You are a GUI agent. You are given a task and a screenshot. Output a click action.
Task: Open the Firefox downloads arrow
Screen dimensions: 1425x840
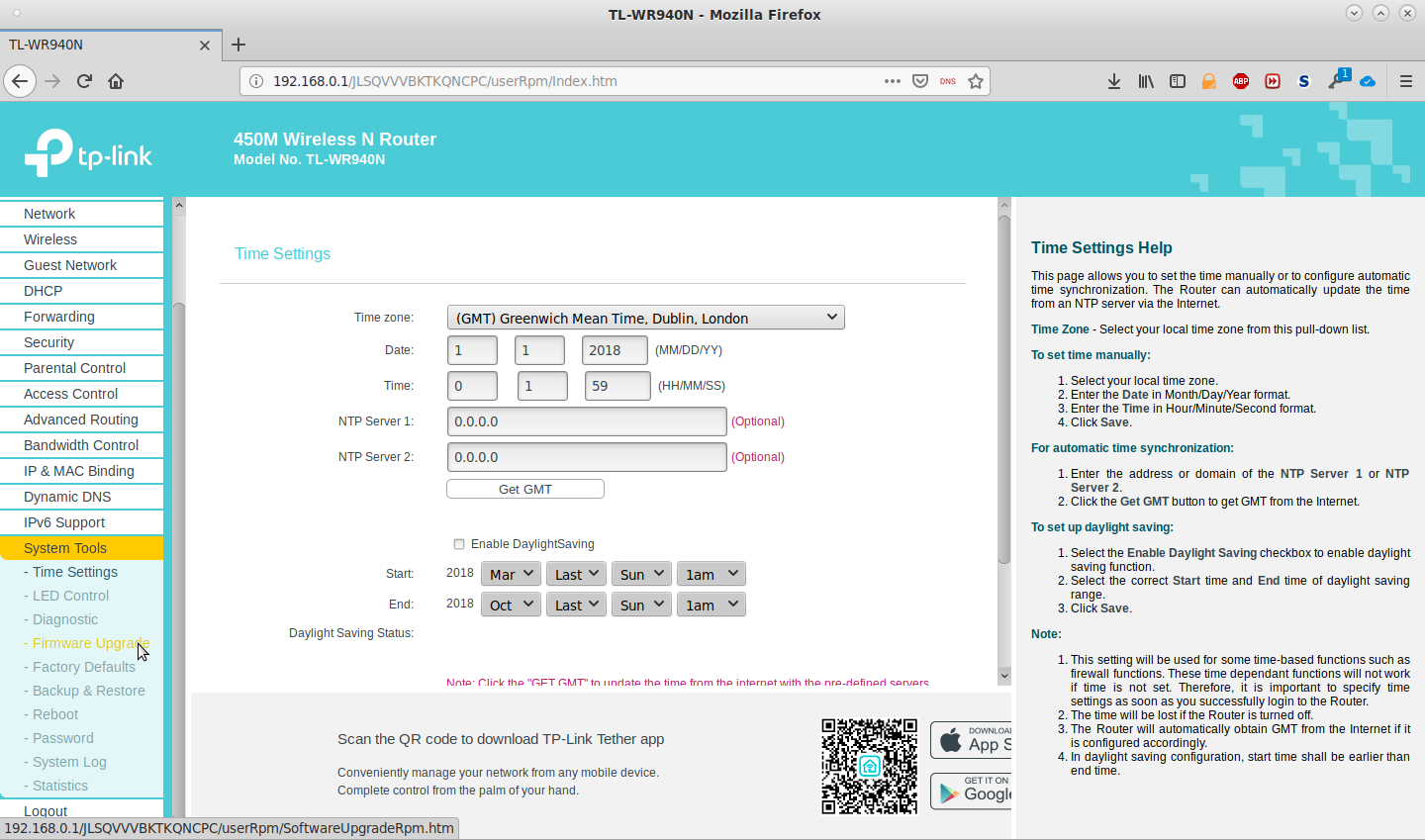(x=1114, y=81)
